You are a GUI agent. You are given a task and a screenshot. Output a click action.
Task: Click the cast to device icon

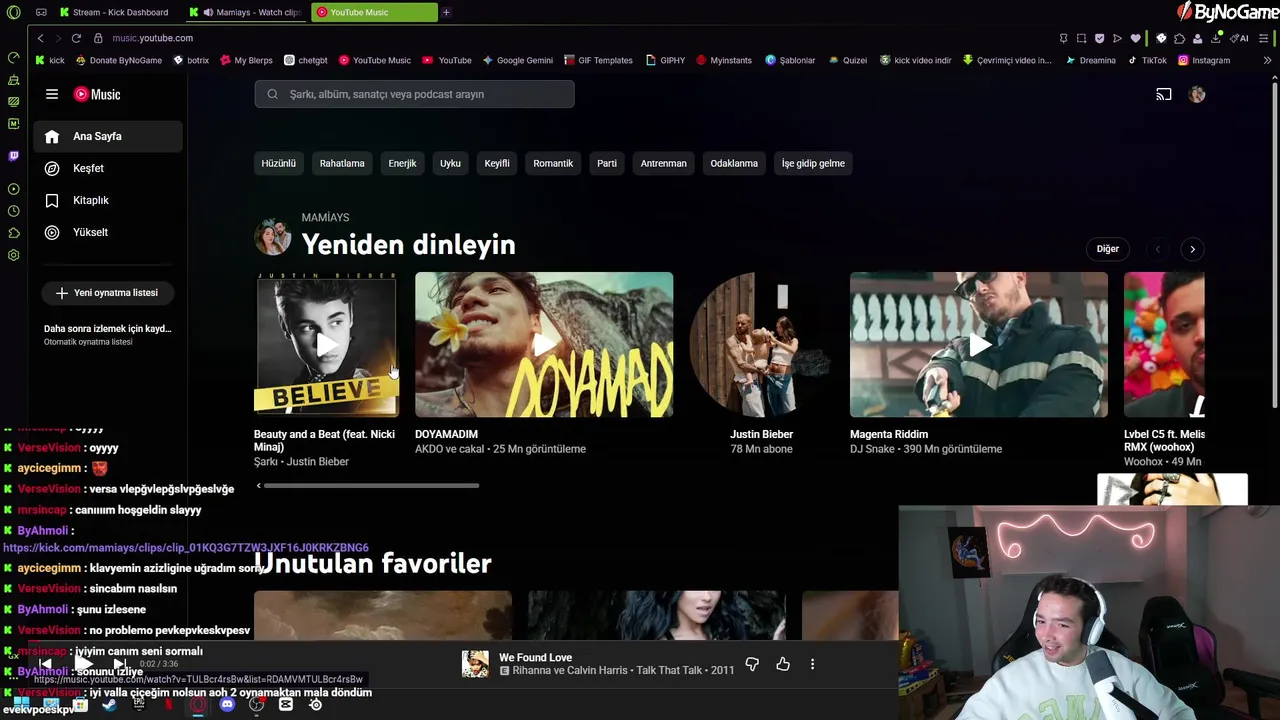pyautogui.click(x=1164, y=94)
